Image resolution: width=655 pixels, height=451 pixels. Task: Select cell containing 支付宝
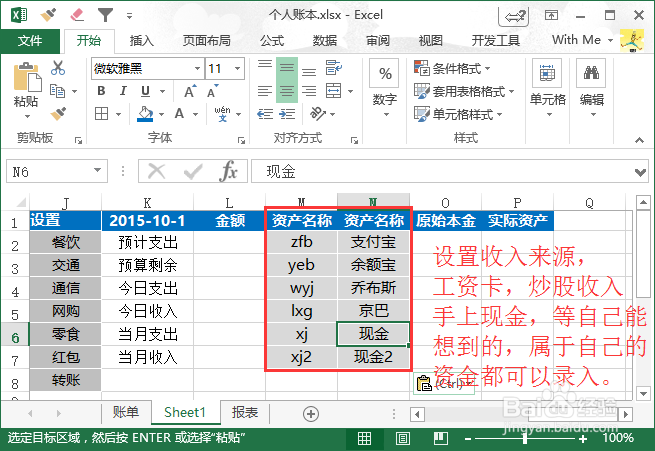tap(373, 242)
